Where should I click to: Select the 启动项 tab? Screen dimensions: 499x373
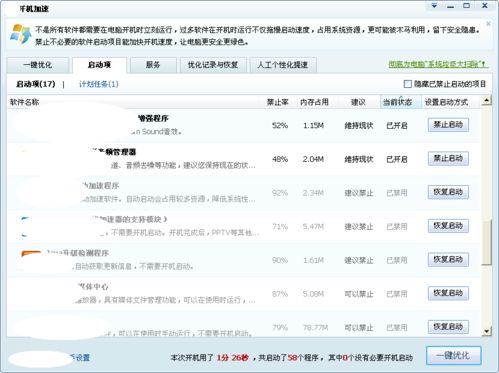click(x=99, y=65)
